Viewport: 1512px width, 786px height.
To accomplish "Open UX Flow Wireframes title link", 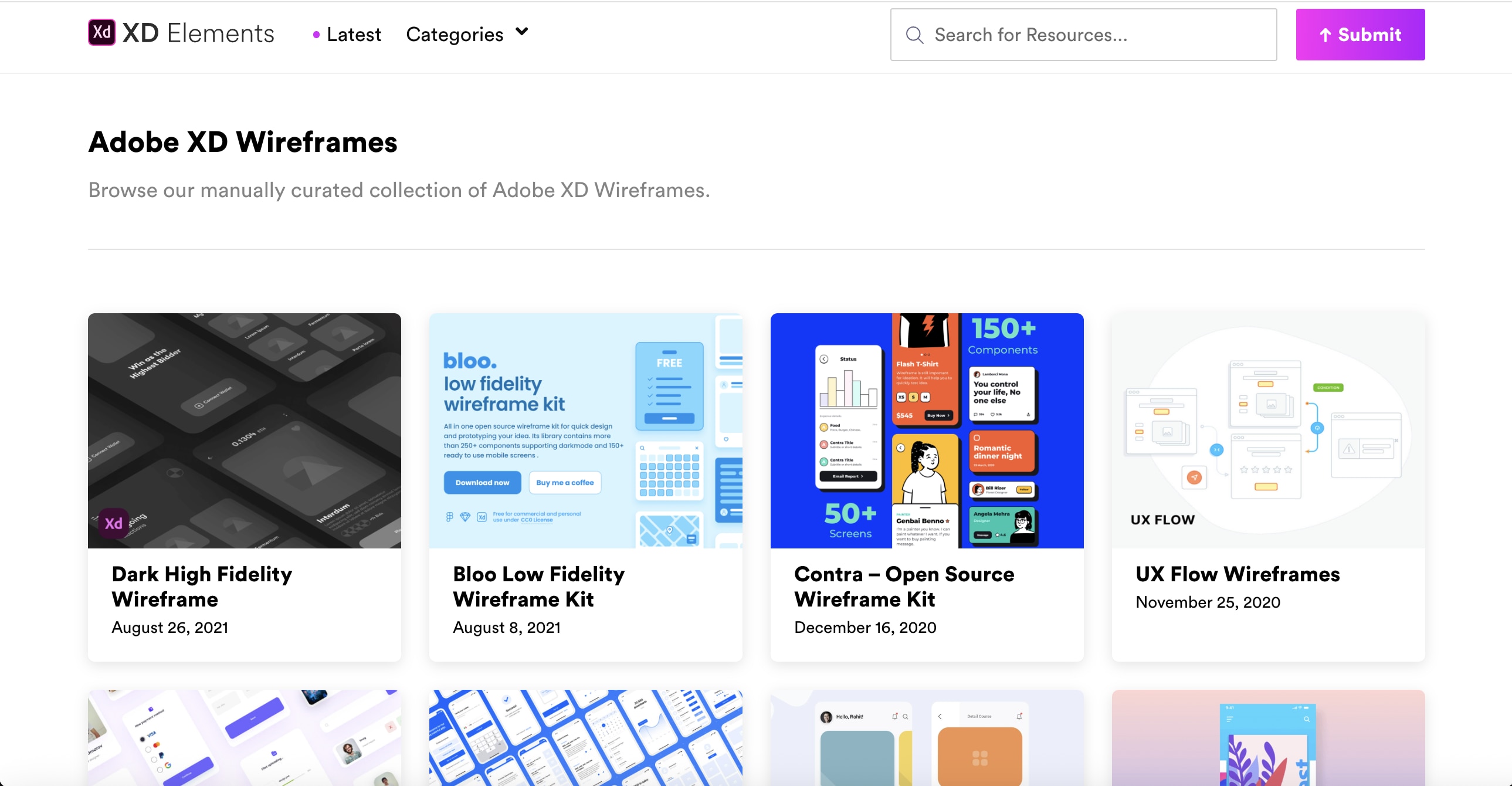I will pos(1238,574).
